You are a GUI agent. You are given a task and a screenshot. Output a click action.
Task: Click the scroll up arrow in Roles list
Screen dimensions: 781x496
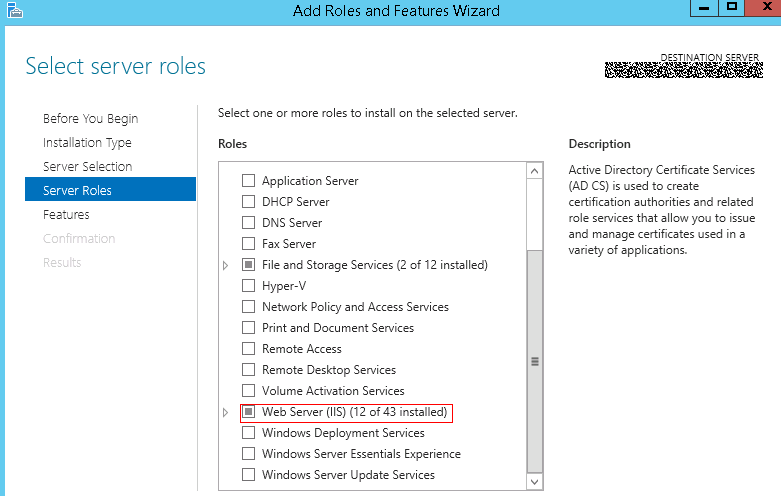tap(534, 171)
